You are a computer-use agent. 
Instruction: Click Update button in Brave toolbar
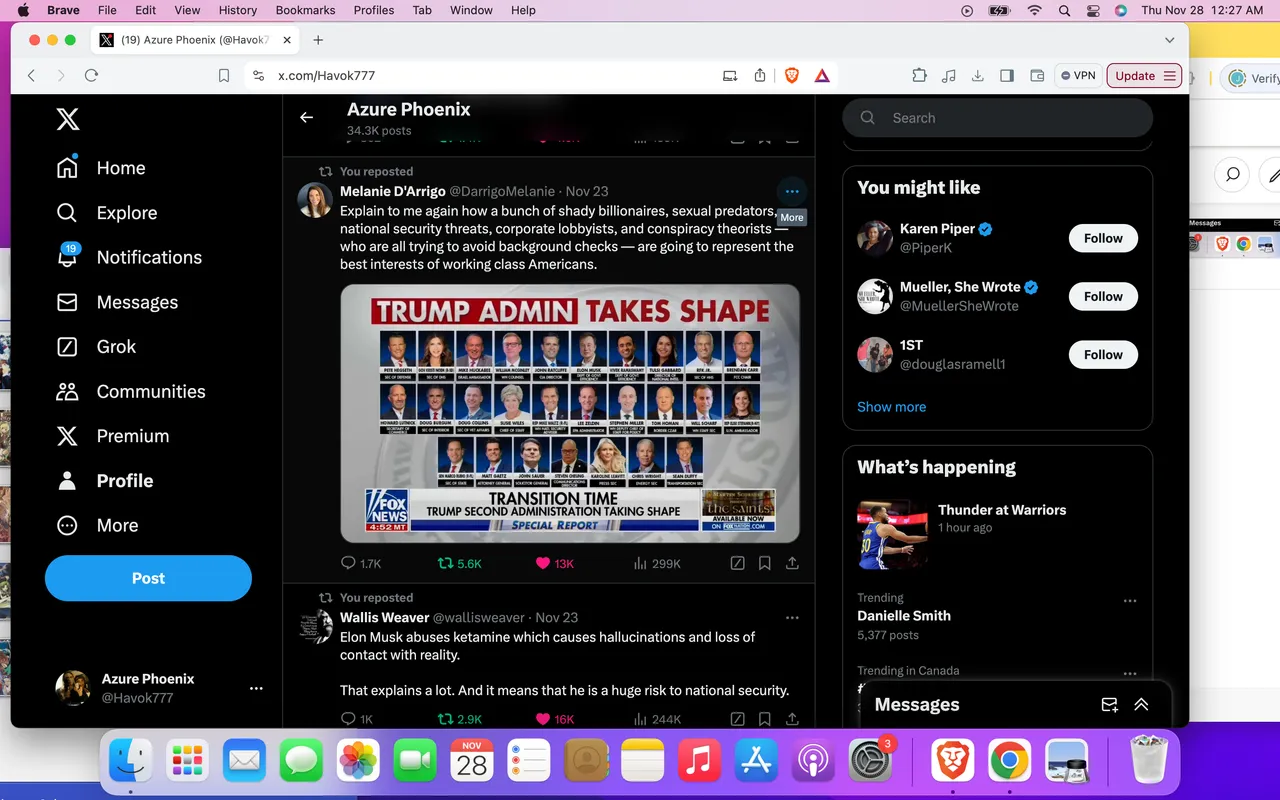point(1144,76)
